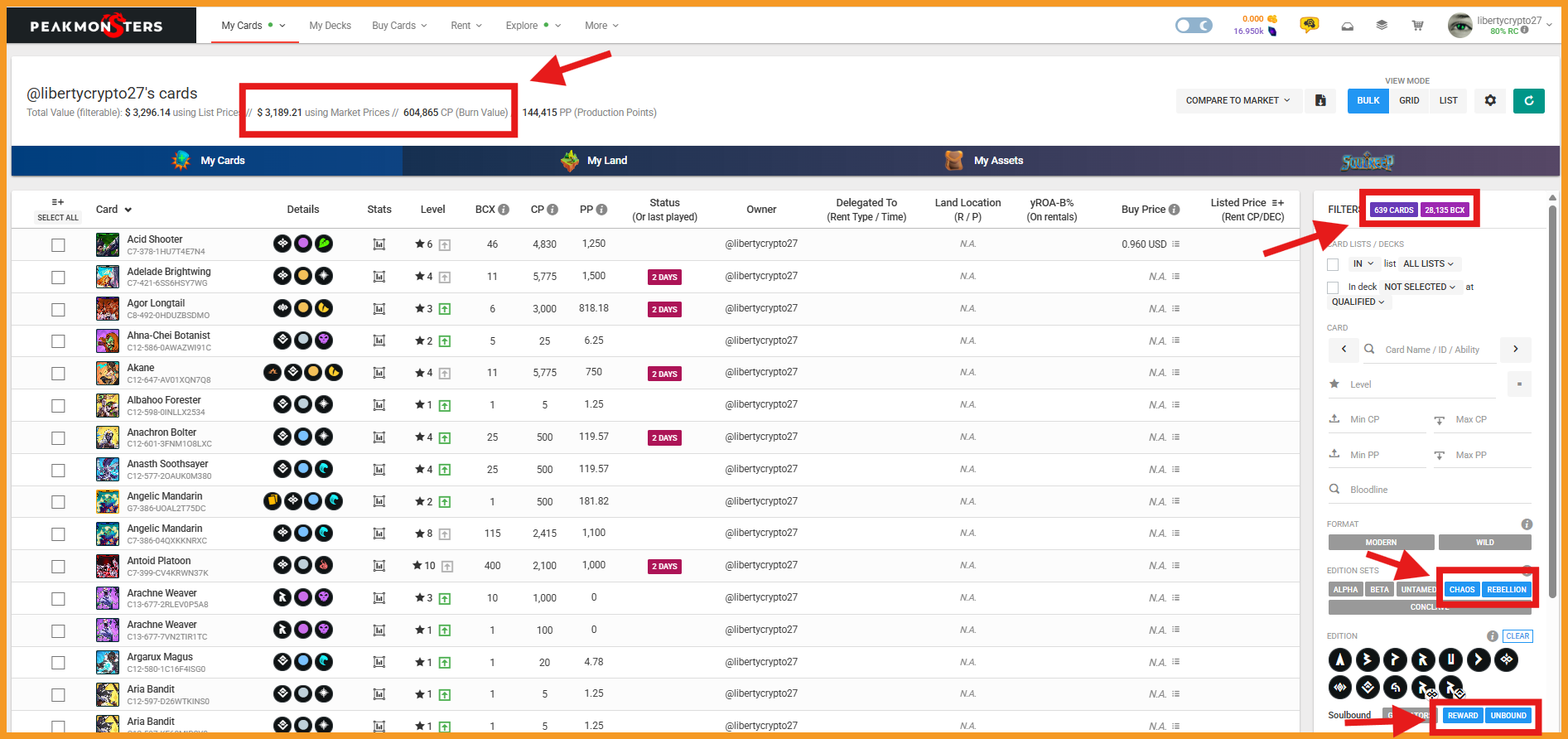Switch to the Soulkeep tab

[x=1368, y=162]
